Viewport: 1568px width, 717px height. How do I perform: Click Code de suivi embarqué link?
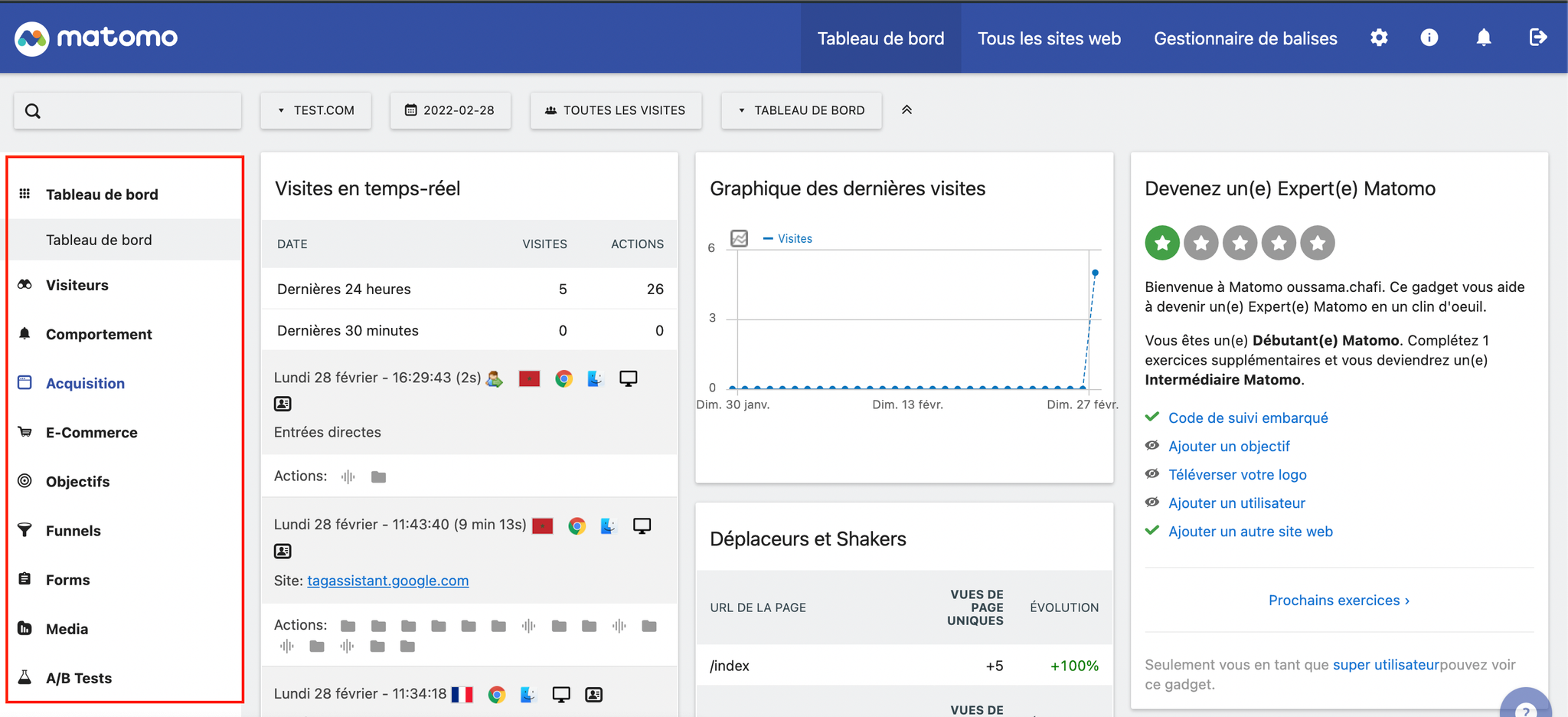(1248, 417)
